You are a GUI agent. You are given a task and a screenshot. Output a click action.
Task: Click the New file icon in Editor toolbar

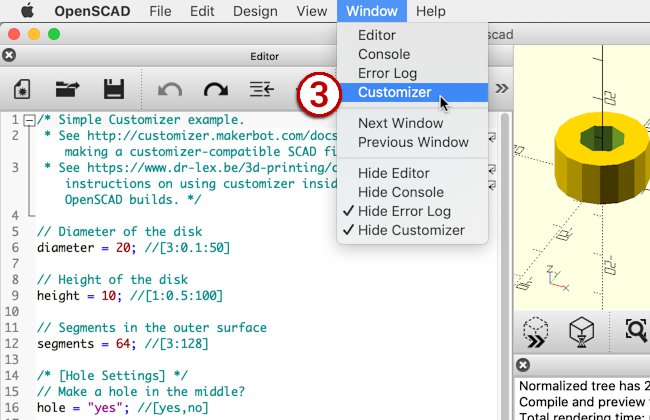(22, 89)
